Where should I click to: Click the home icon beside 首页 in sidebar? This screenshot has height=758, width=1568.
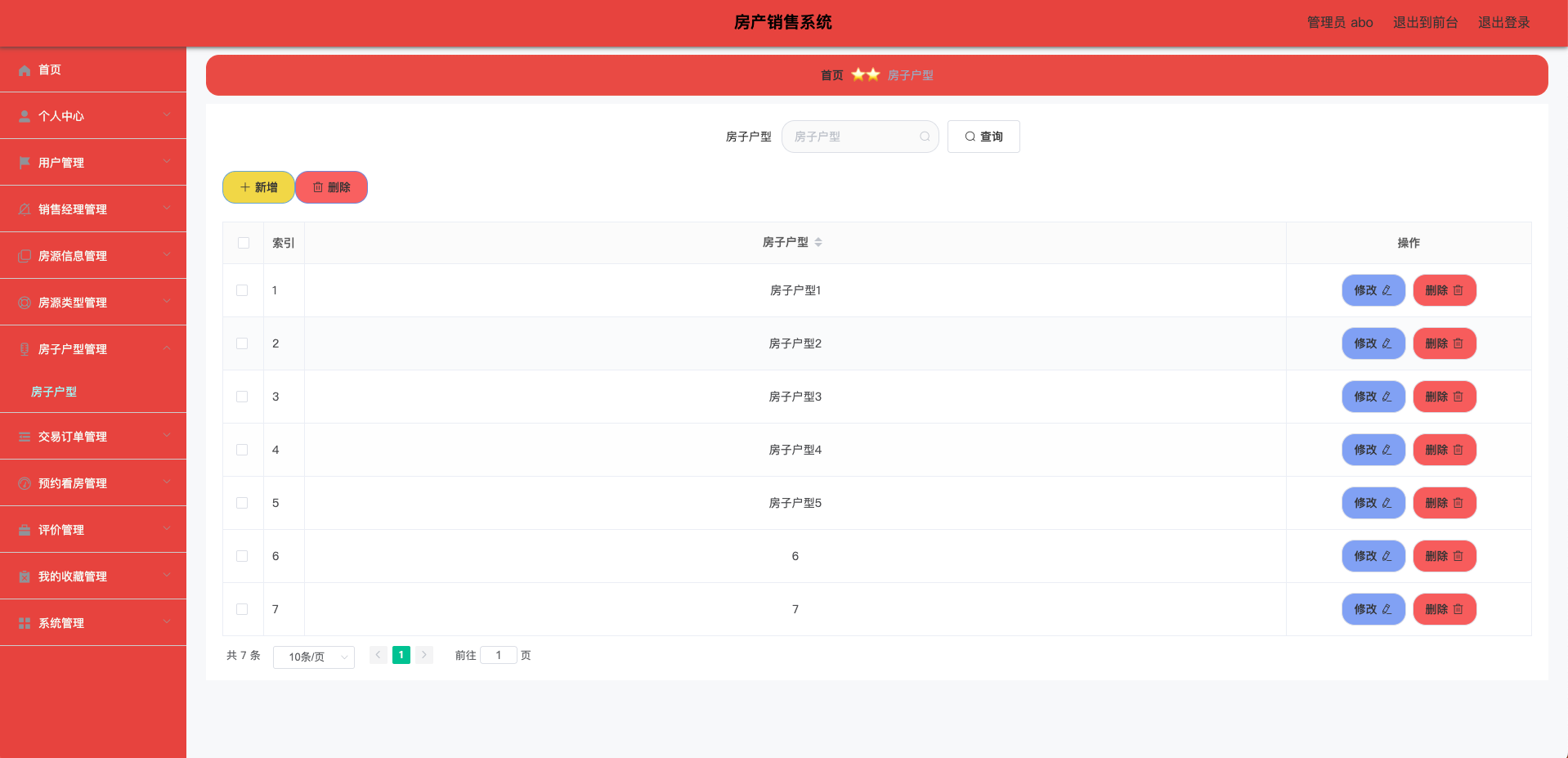pos(25,70)
